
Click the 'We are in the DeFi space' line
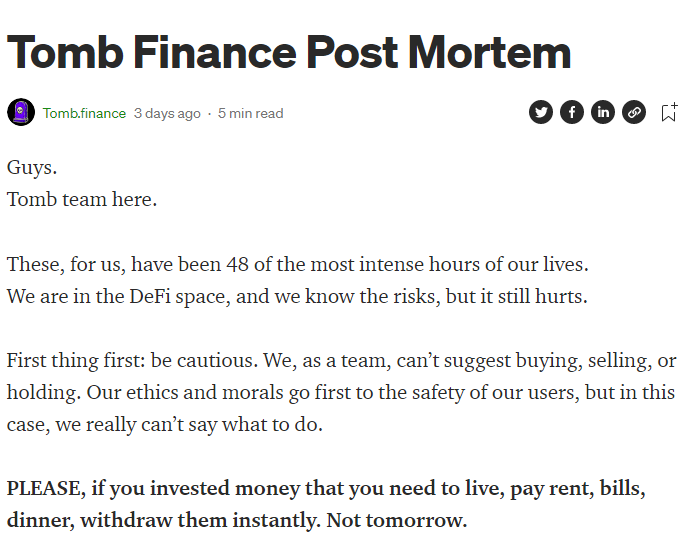click(x=297, y=297)
